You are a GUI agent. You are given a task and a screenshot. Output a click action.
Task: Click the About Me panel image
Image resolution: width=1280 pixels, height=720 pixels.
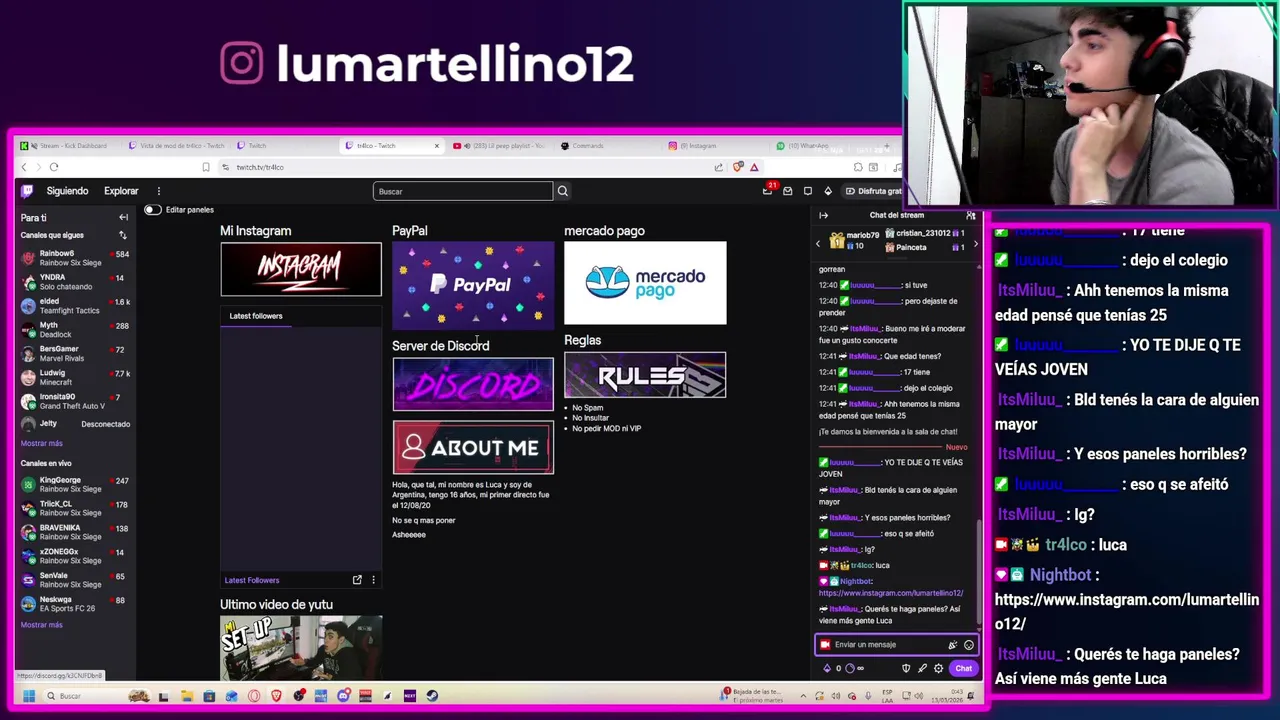tap(473, 448)
